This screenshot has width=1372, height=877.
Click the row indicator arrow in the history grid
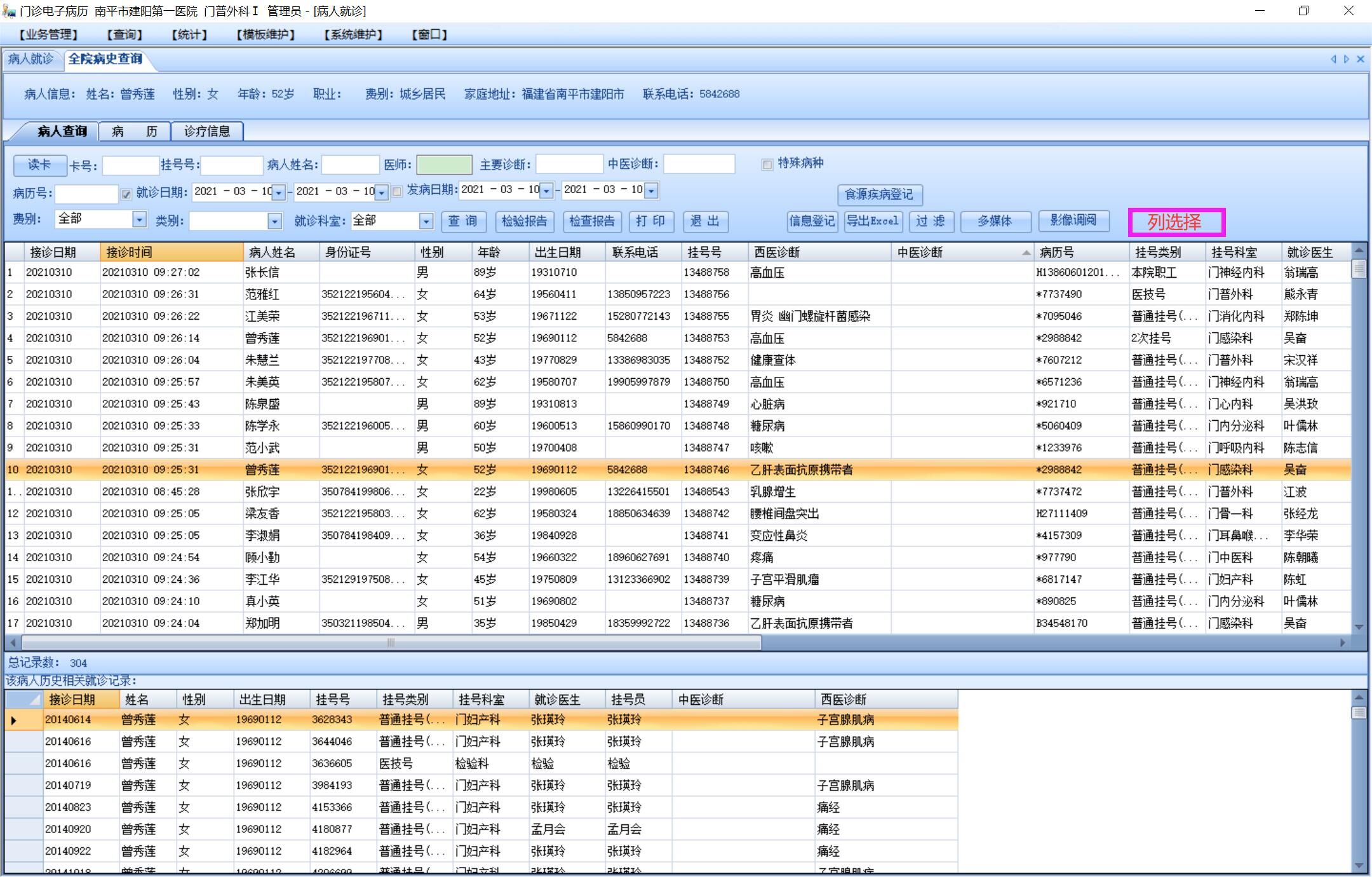(x=14, y=721)
